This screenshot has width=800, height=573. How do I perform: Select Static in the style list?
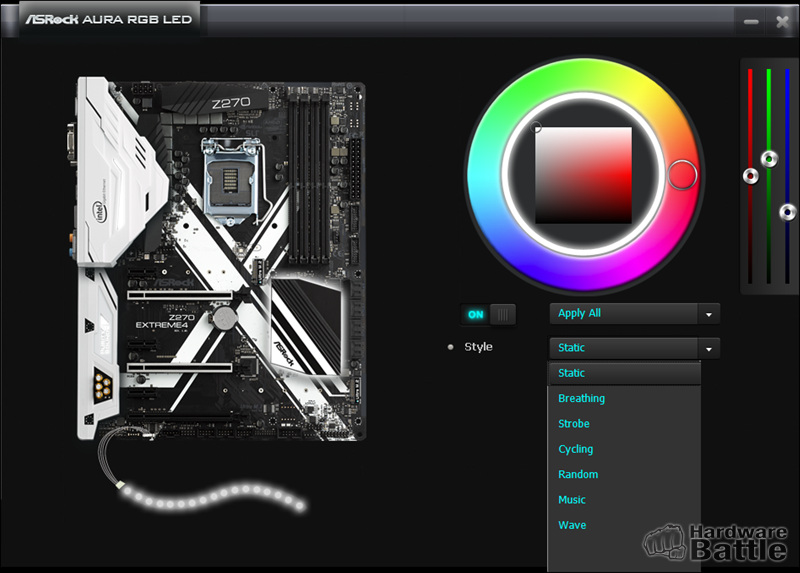624,373
